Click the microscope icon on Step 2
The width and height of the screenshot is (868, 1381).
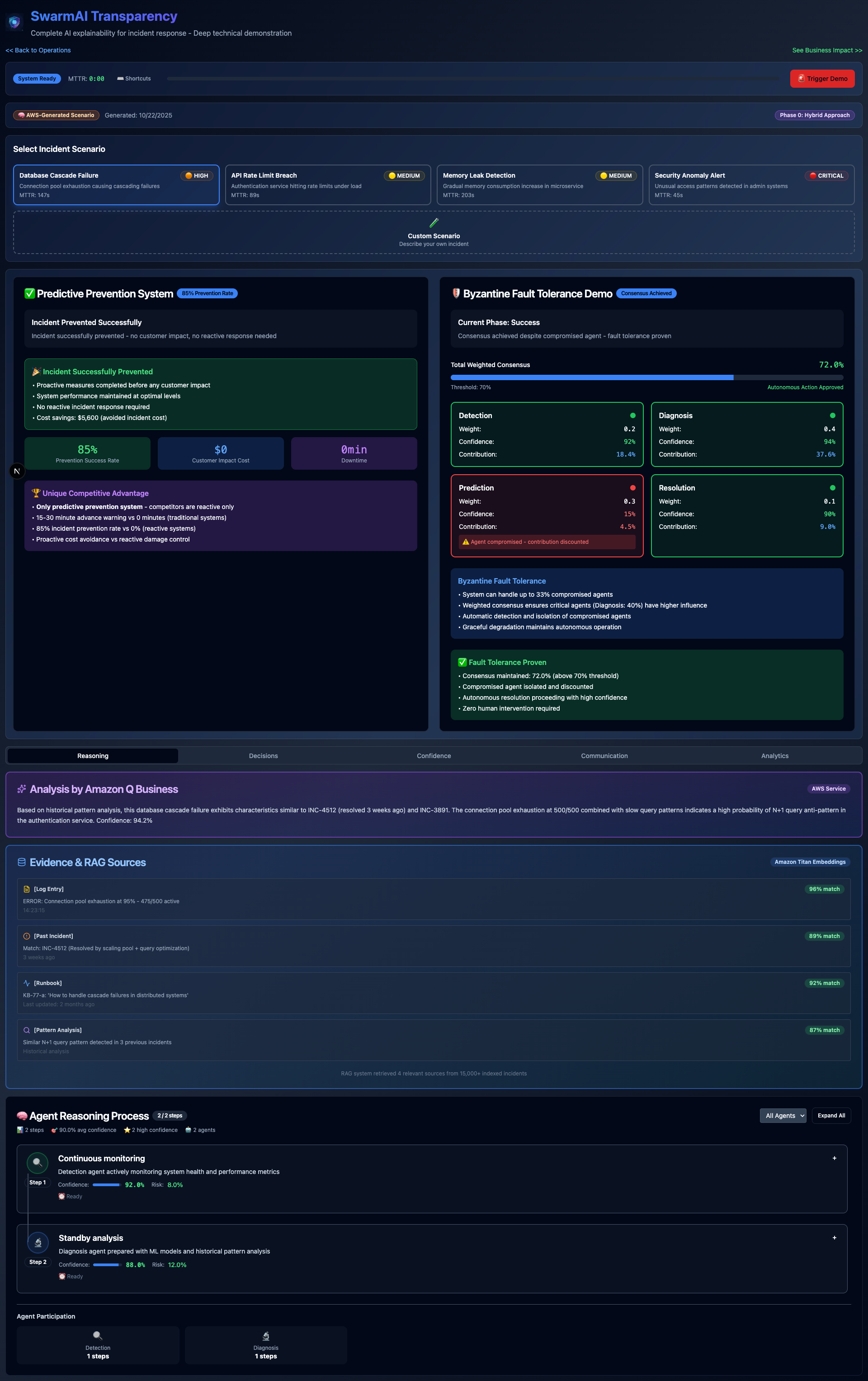pyautogui.click(x=38, y=1242)
